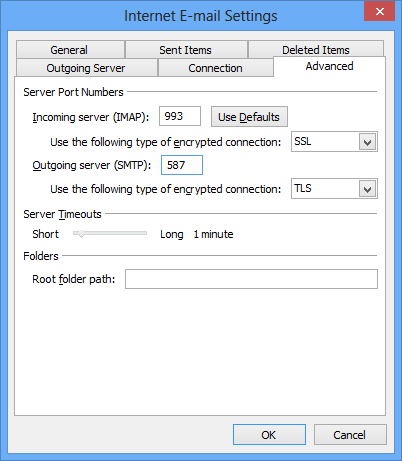402x461 pixels.
Task: Click the TLS outgoing encryption combo box
Action: 334,189
